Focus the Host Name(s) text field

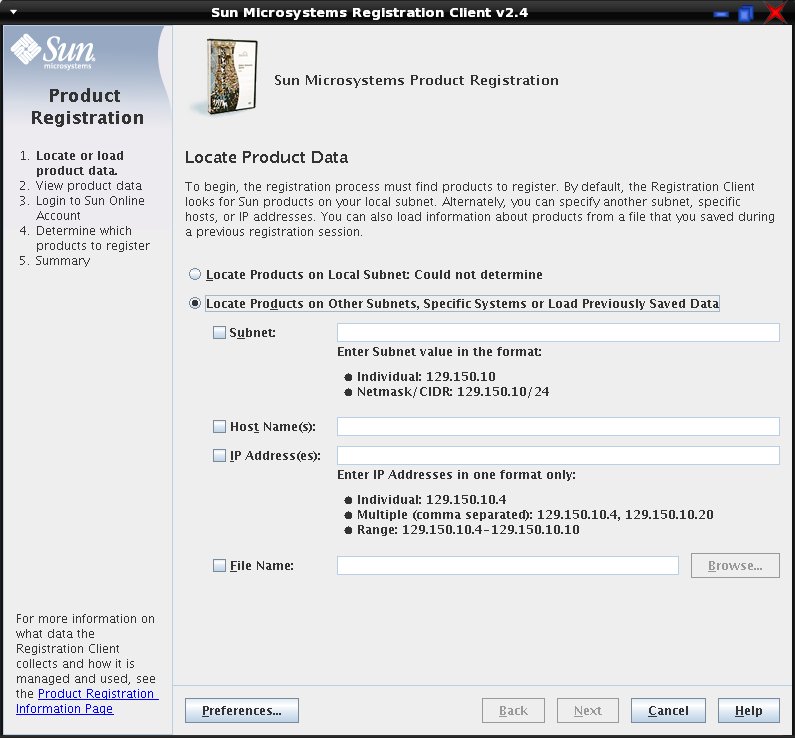click(x=558, y=426)
